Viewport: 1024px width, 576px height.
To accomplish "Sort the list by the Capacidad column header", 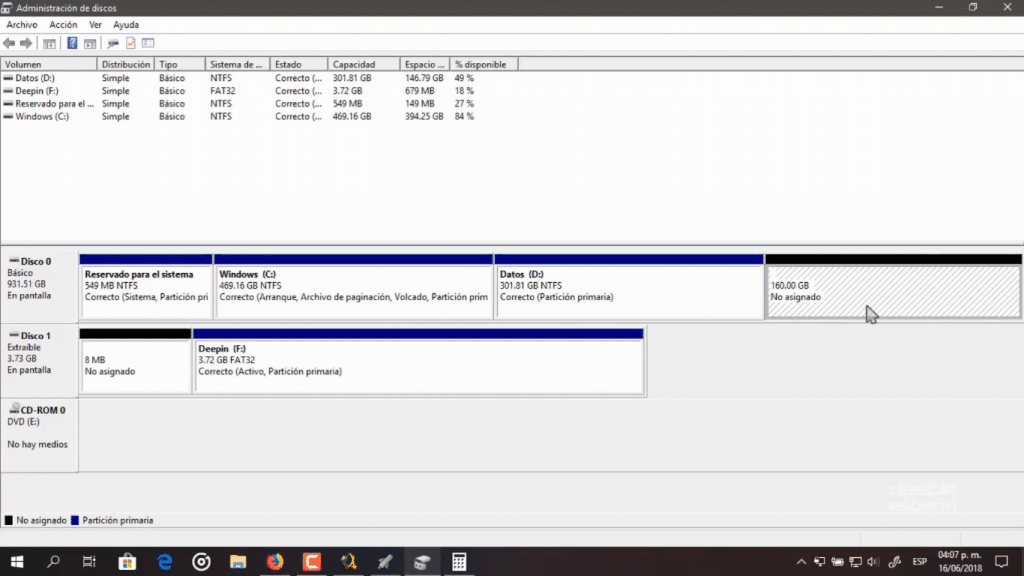I will click(x=364, y=64).
